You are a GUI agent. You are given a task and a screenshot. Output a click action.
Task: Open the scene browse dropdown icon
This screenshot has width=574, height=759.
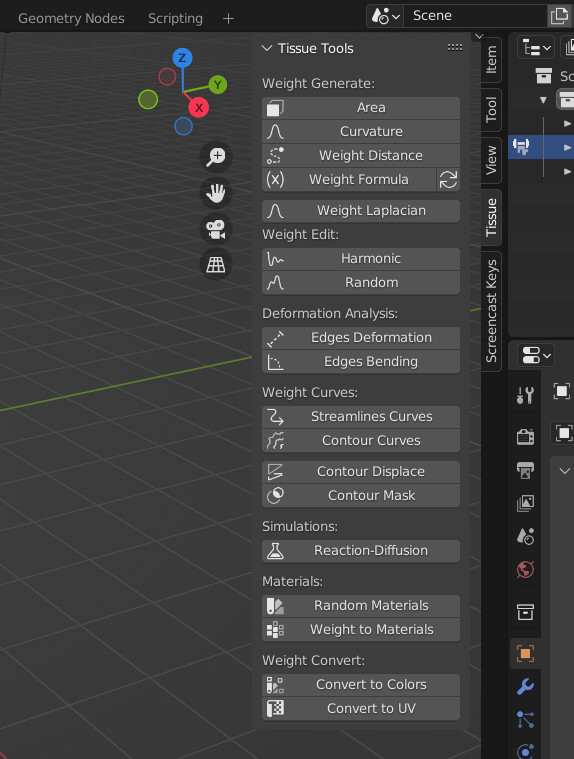coord(385,16)
